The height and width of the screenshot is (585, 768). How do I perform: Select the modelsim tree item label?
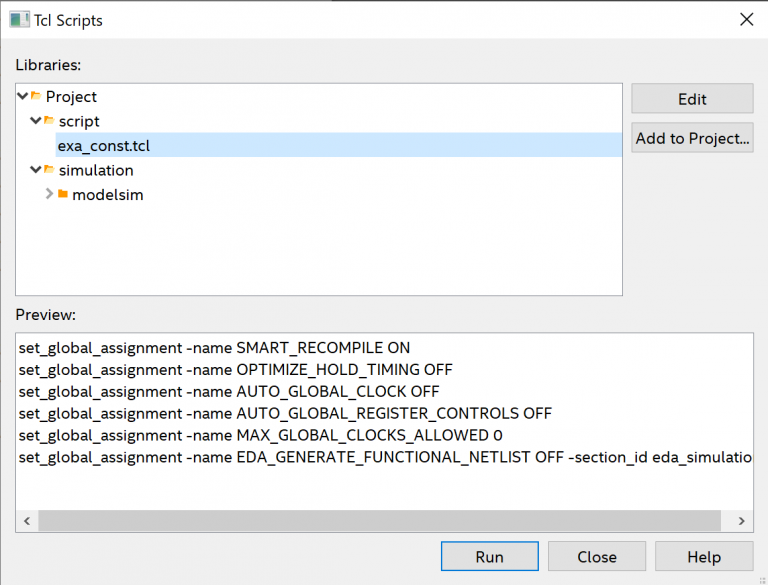pos(107,195)
